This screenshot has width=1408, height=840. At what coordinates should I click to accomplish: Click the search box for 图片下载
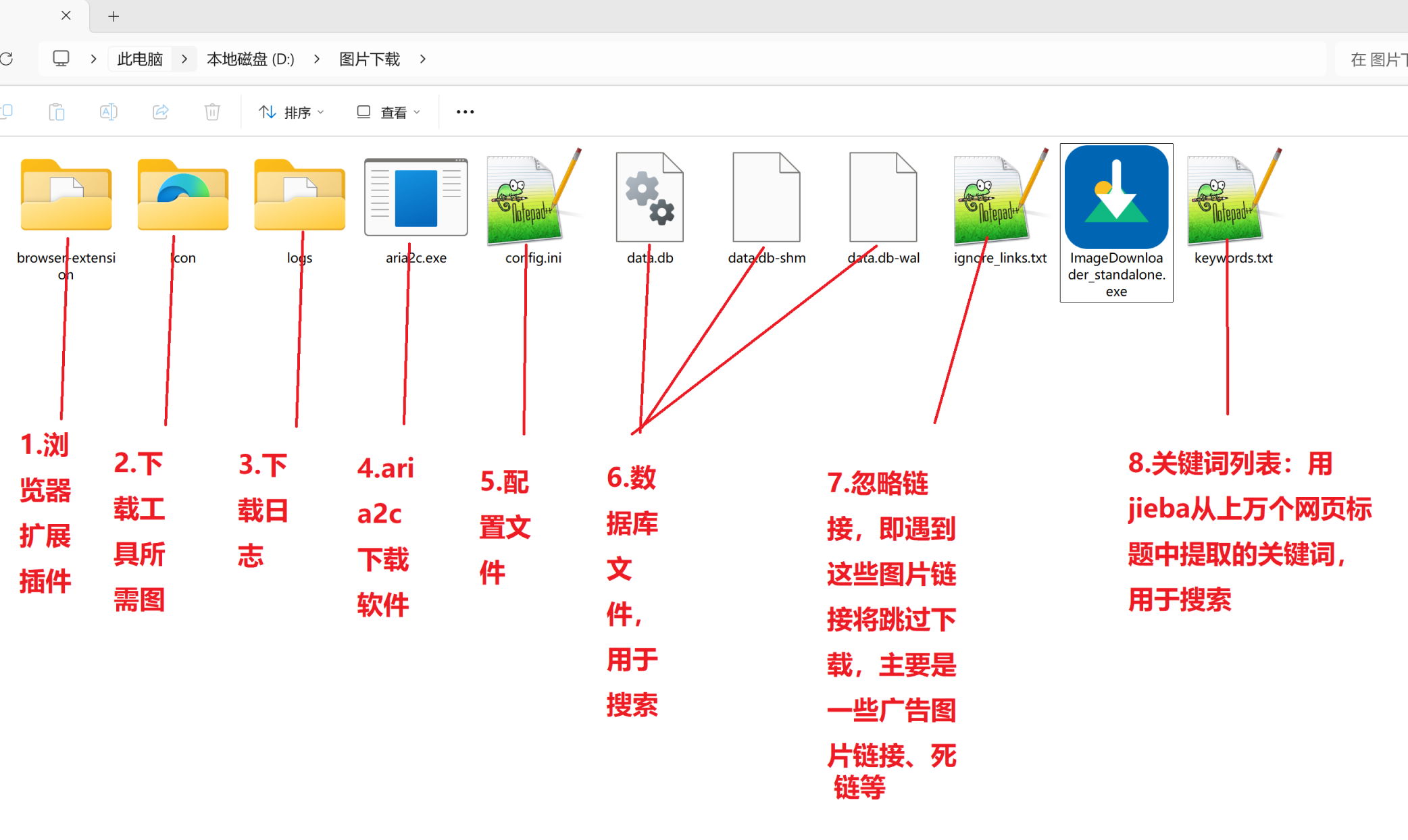(1372, 59)
